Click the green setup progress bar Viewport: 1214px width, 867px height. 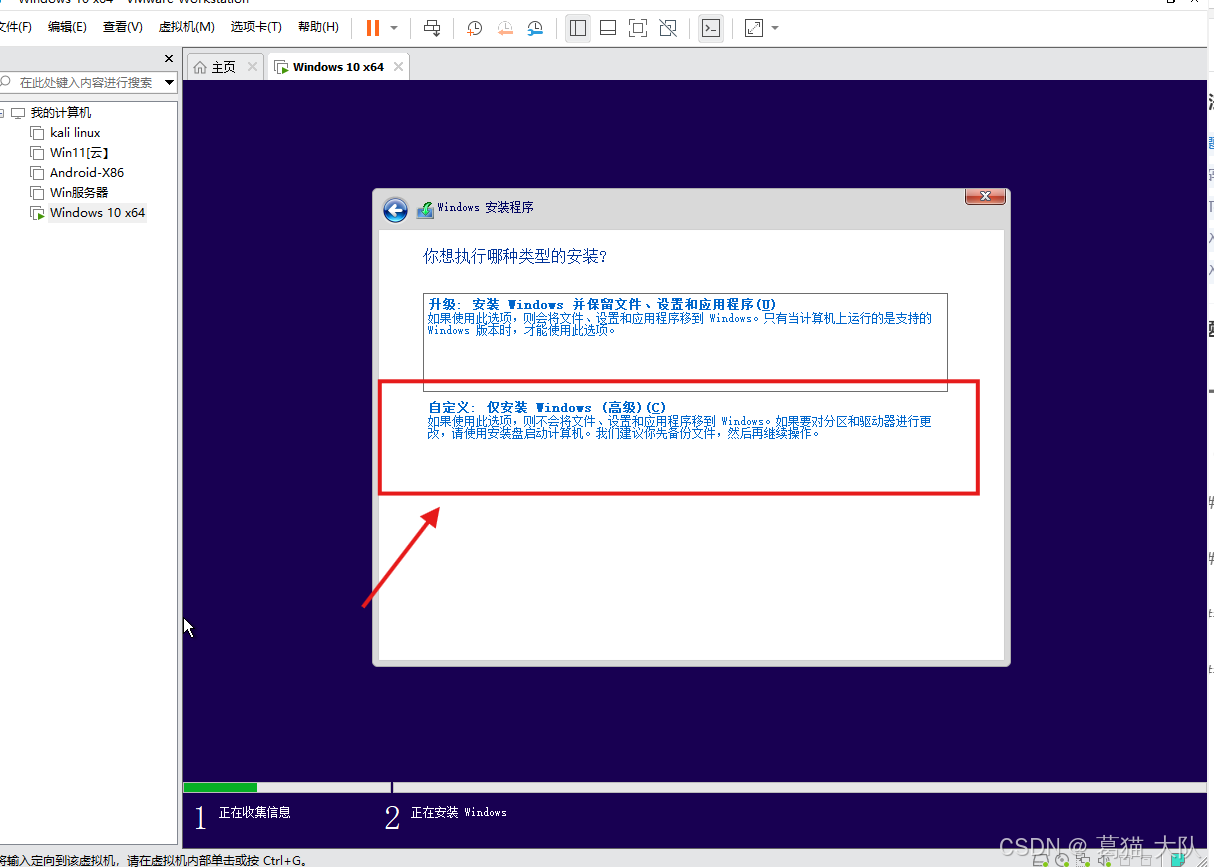coord(220,787)
